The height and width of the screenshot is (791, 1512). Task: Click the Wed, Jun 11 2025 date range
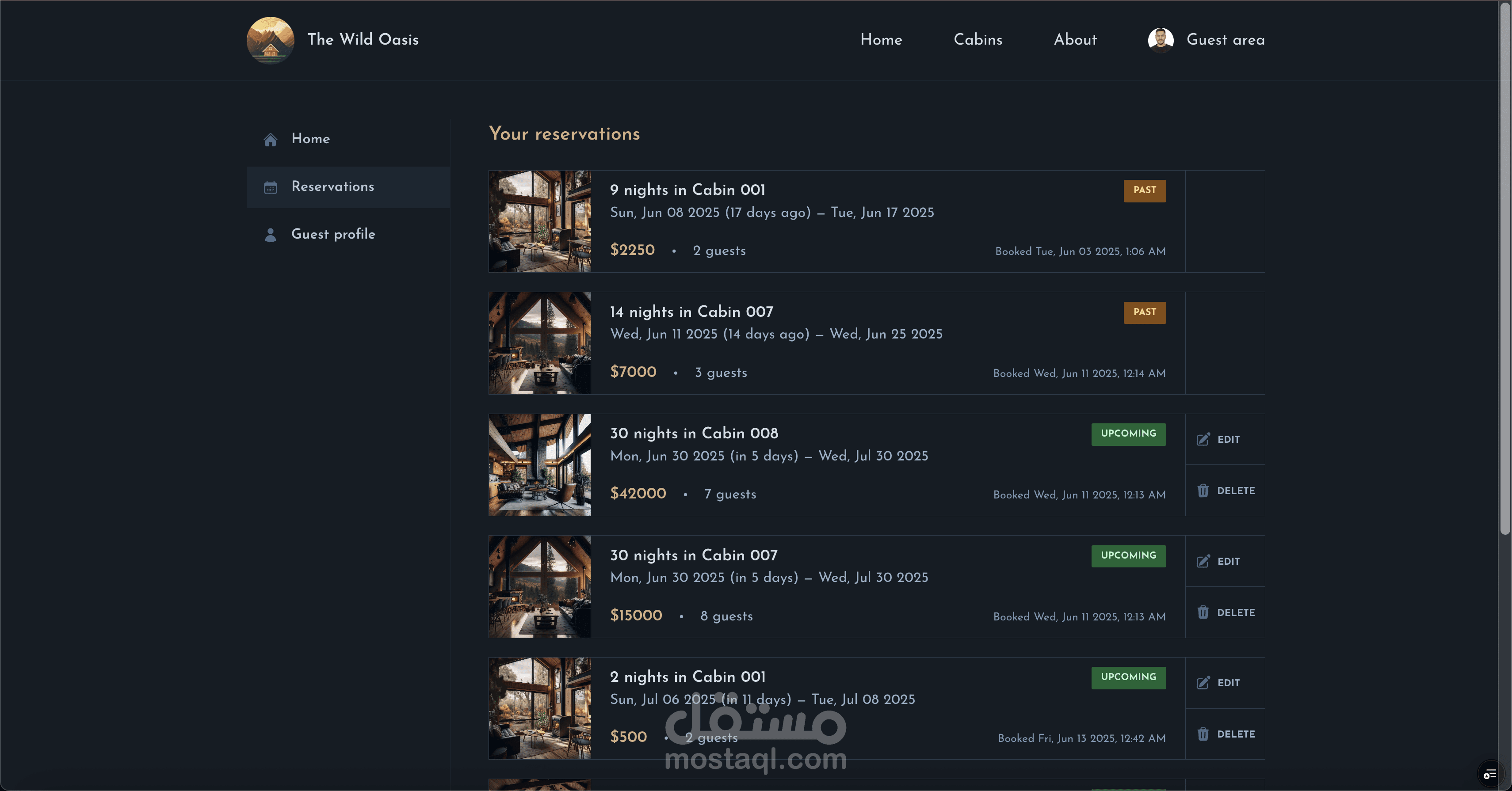coord(776,334)
